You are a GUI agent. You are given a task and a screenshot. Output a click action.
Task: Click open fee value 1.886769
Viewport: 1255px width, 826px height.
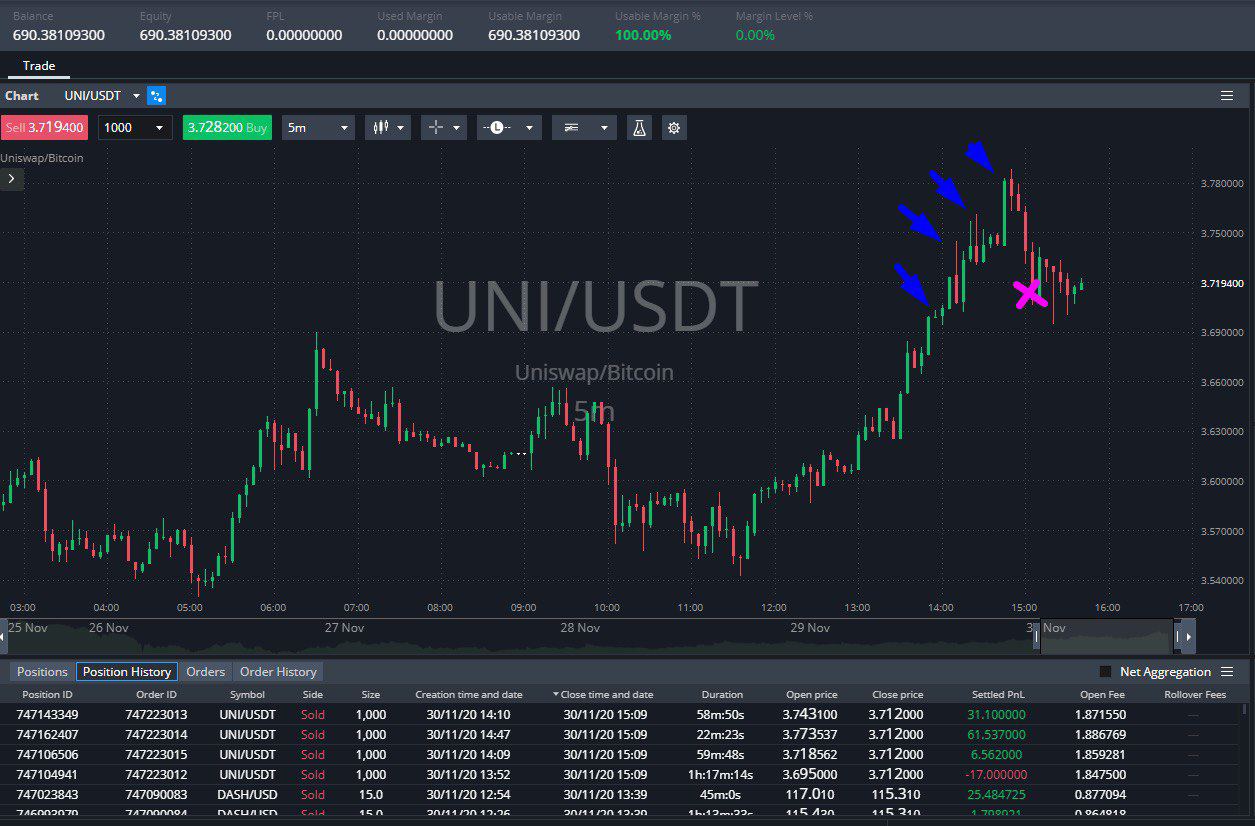(1100, 735)
